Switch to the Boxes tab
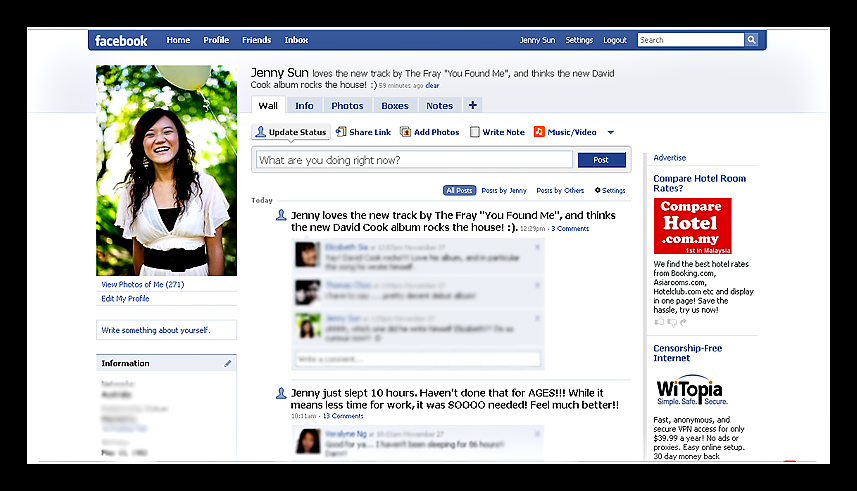 [395, 106]
